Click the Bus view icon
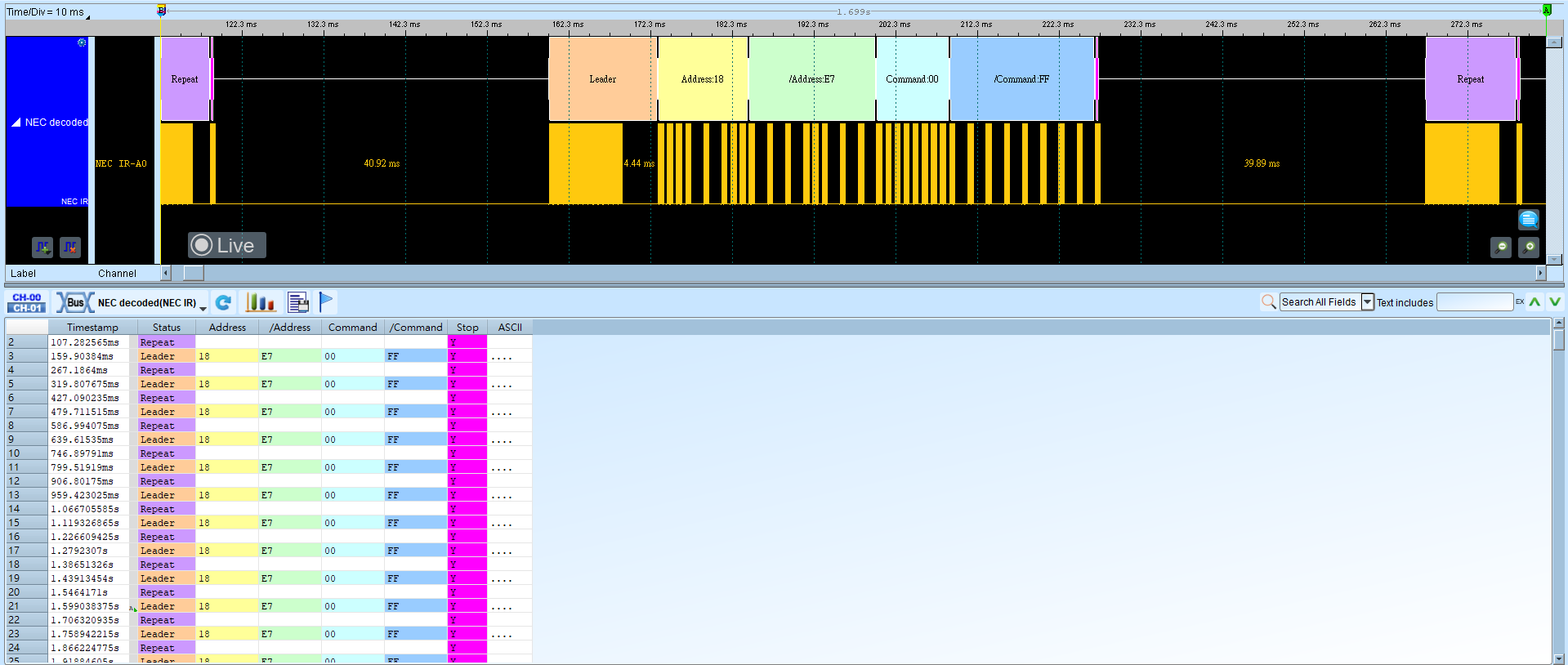This screenshot has height=665, width=1568. click(x=74, y=303)
